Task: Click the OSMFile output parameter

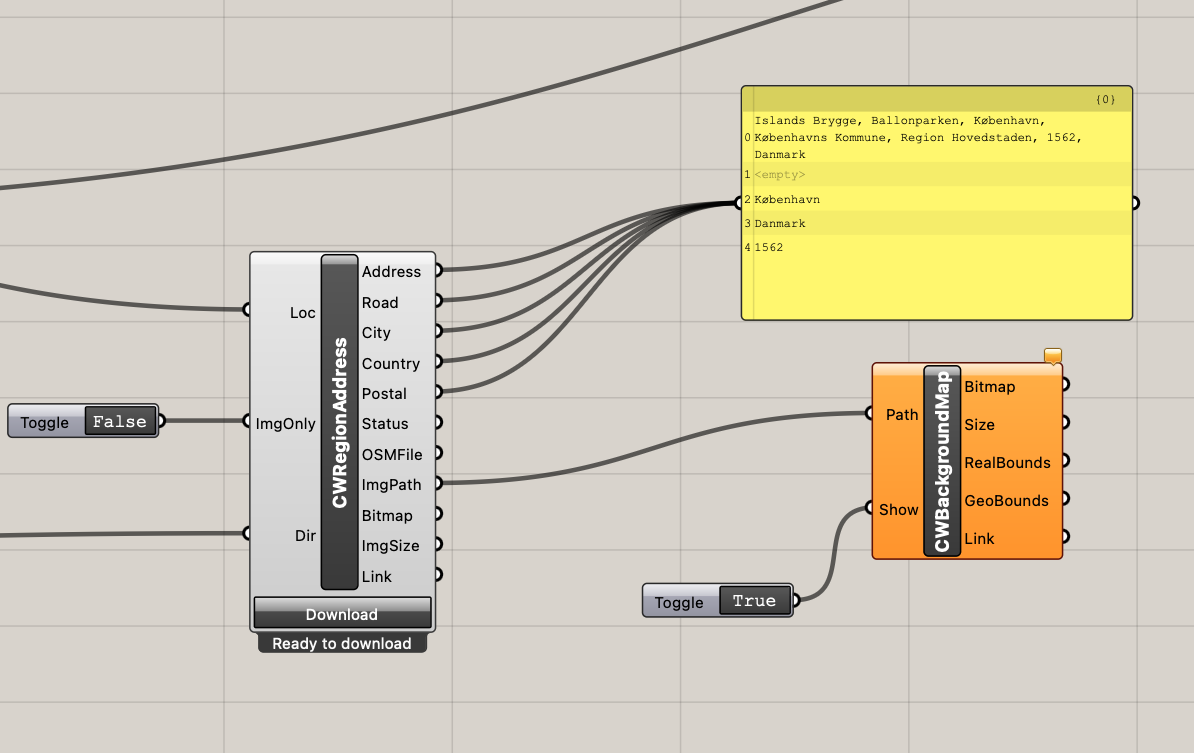Action: 391,455
